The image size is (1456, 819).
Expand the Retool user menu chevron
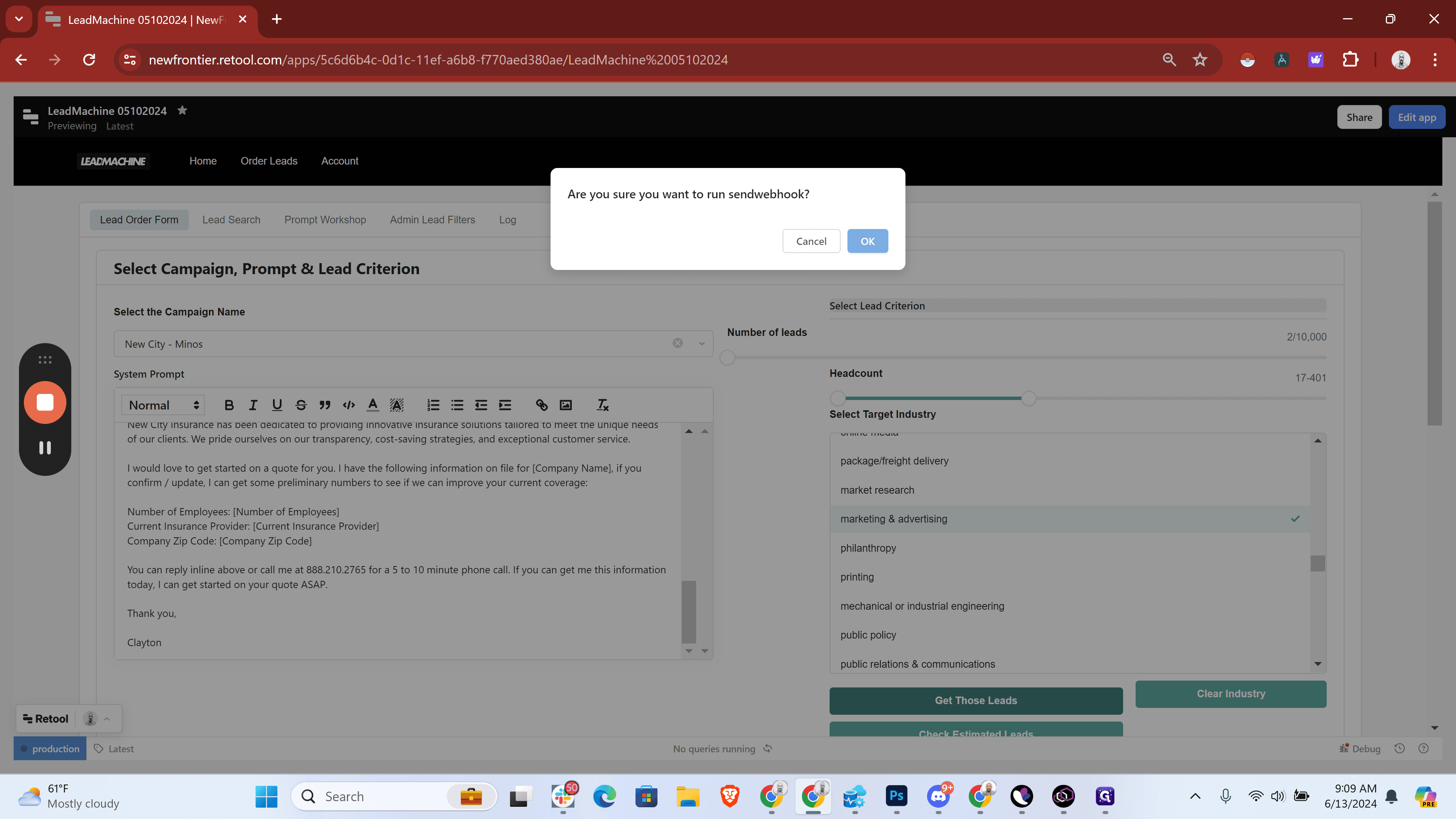click(x=107, y=719)
